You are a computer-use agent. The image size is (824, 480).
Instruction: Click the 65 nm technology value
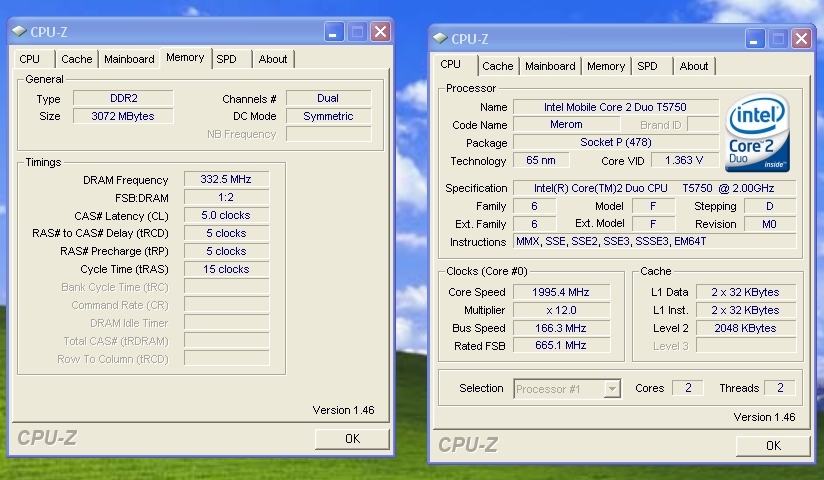tap(541, 160)
